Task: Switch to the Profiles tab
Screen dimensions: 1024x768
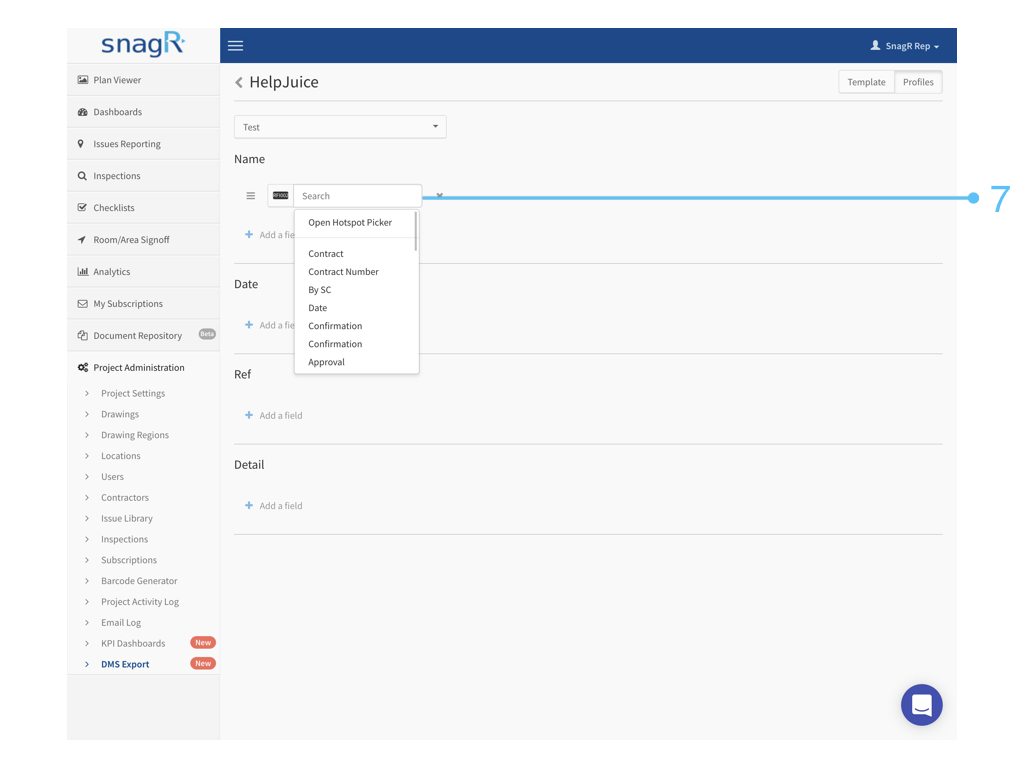Action: click(918, 82)
